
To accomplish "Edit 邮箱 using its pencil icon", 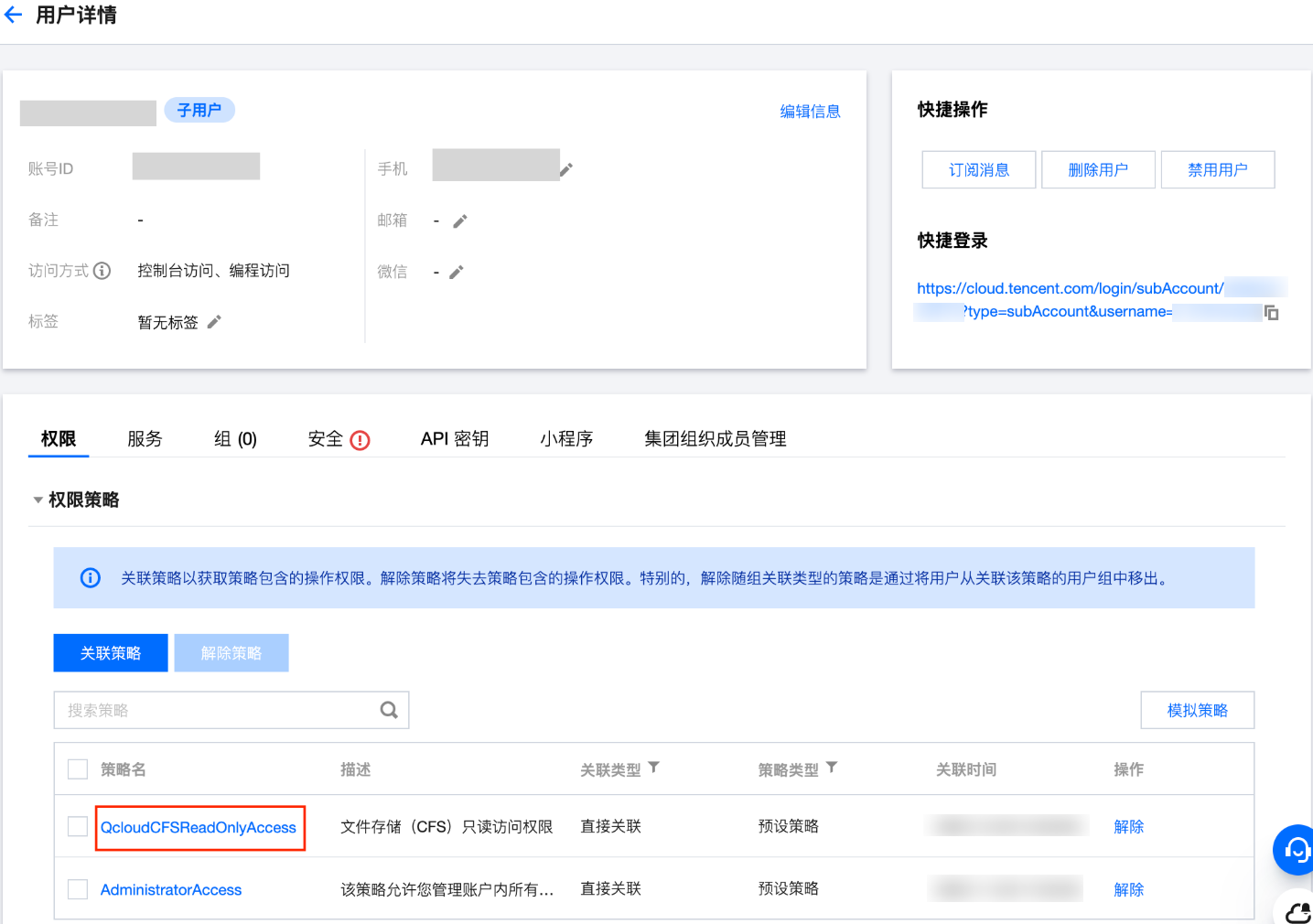I will point(460,220).
